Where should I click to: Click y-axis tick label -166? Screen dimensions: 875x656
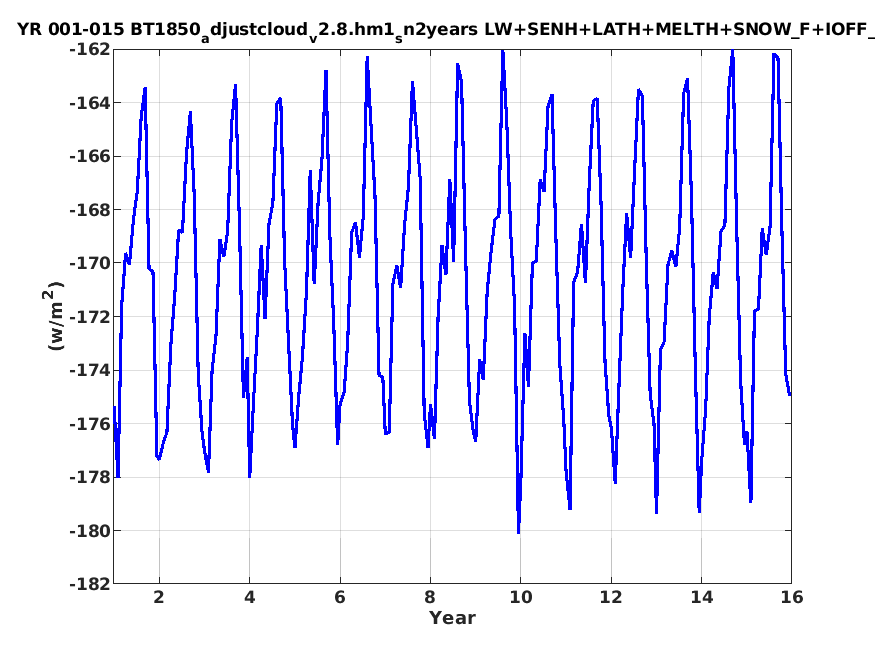(90, 156)
